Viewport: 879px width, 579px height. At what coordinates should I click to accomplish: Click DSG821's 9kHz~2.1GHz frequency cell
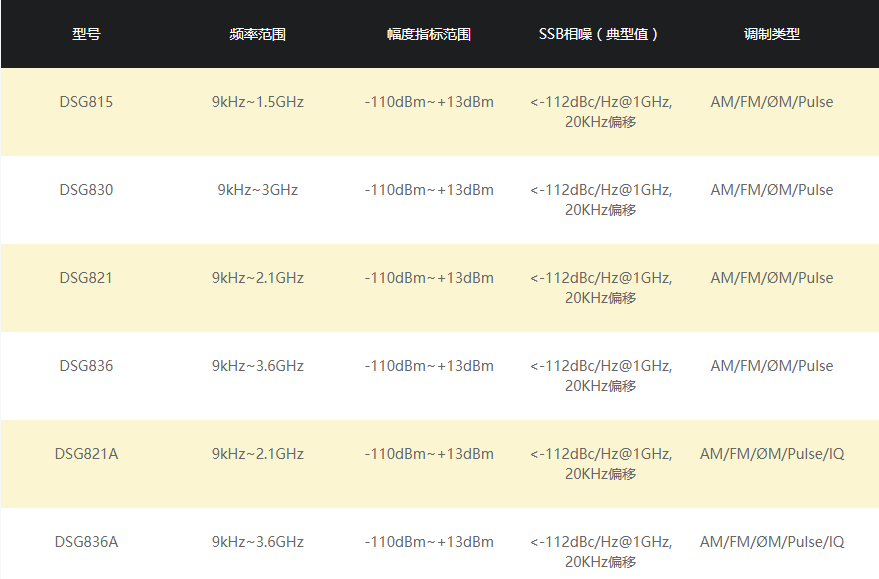[258, 278]
